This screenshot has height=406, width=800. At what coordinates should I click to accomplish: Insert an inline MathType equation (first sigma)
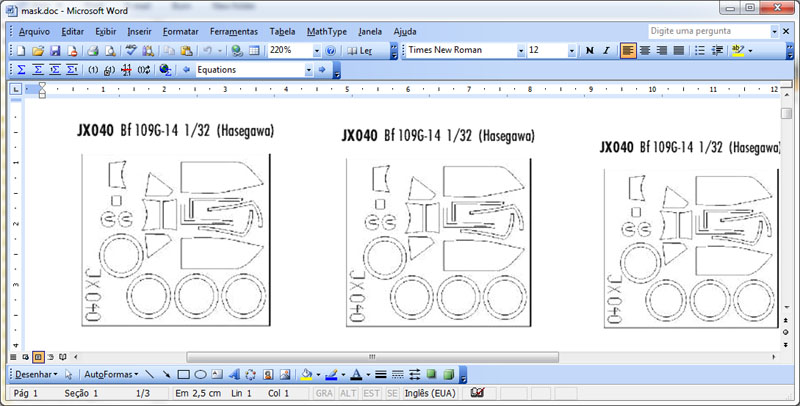tap(21, 70)
